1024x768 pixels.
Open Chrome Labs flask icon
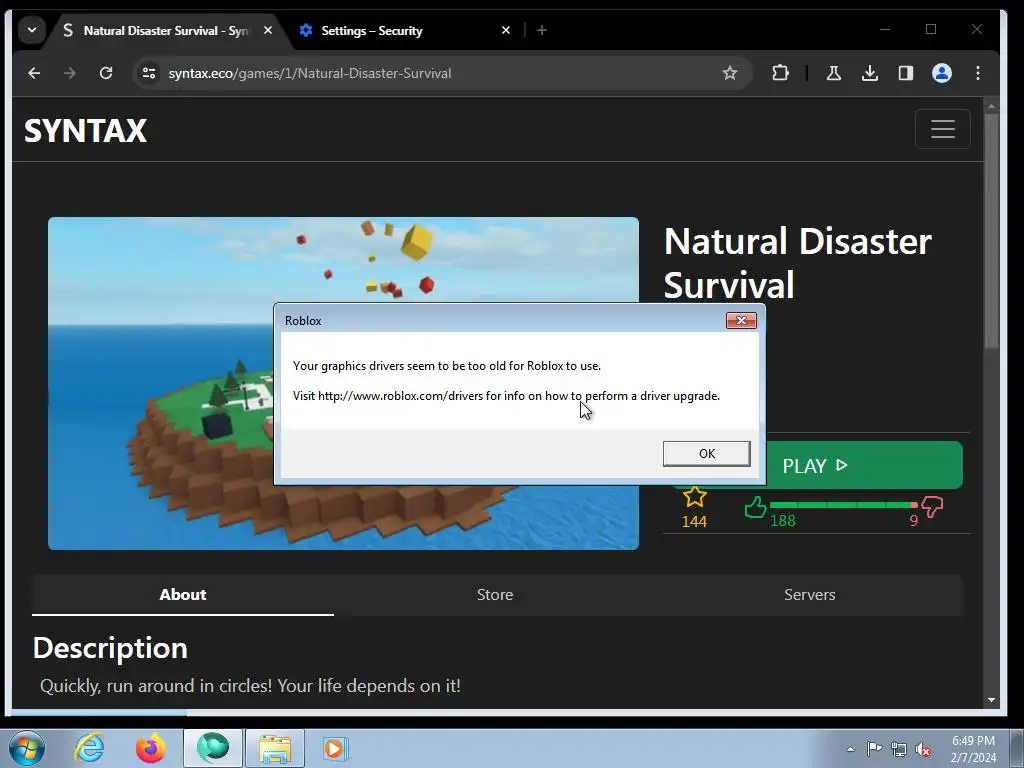coord(834,73)
